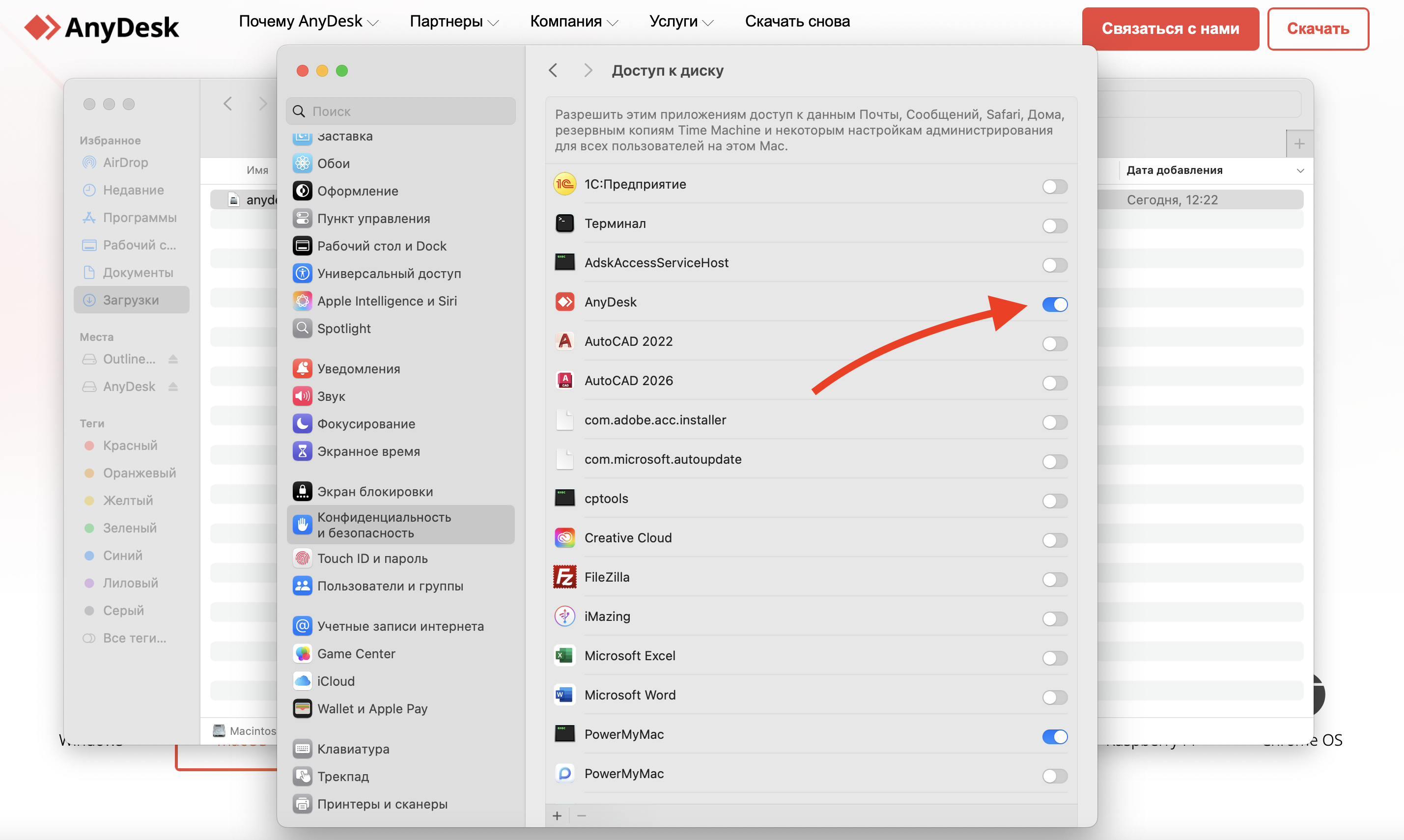Toggle disk access for 1С:Предприятие
The width and height of the screenshot is (1404, 840).
(1055, 186)
